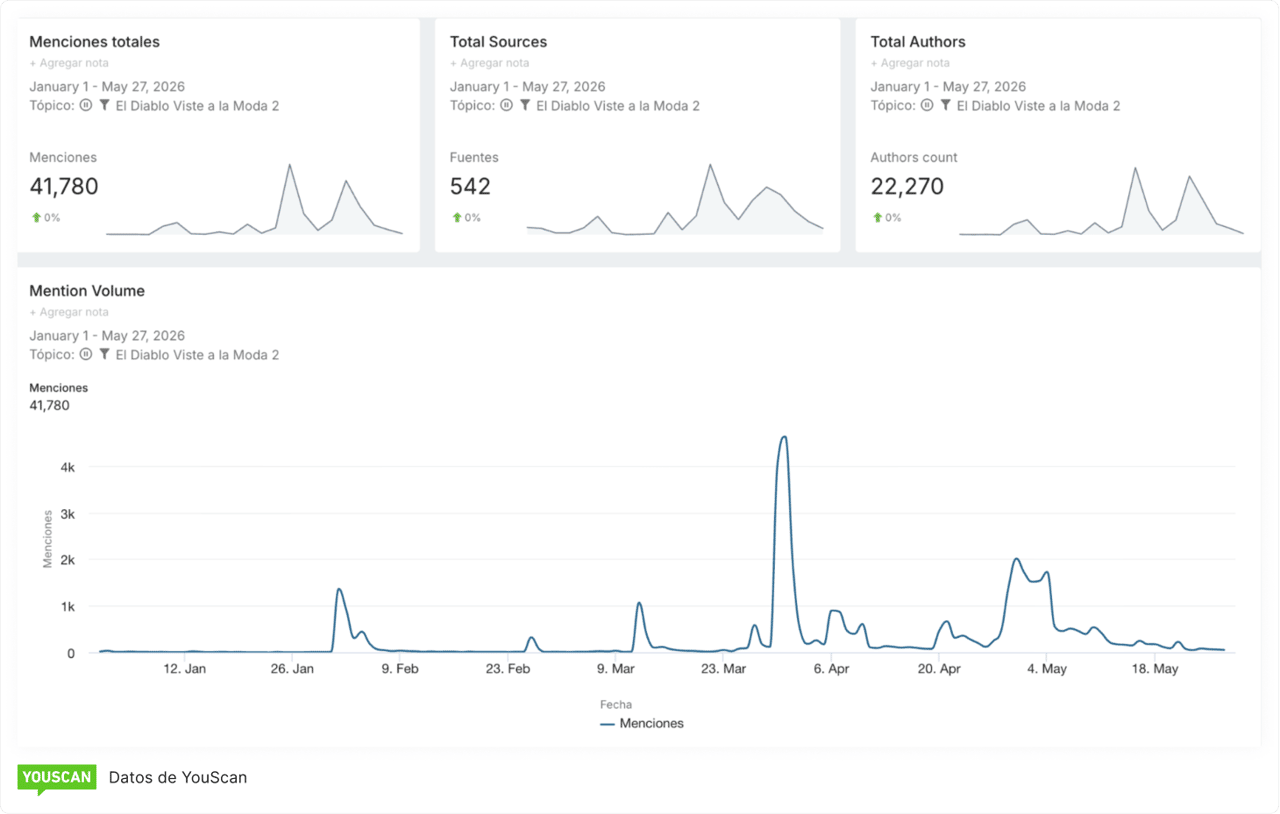This screenshot has width=1280, height=814.
Task: Toggle the Menciones legend series below chart
Action: click(x=642, y=723)
